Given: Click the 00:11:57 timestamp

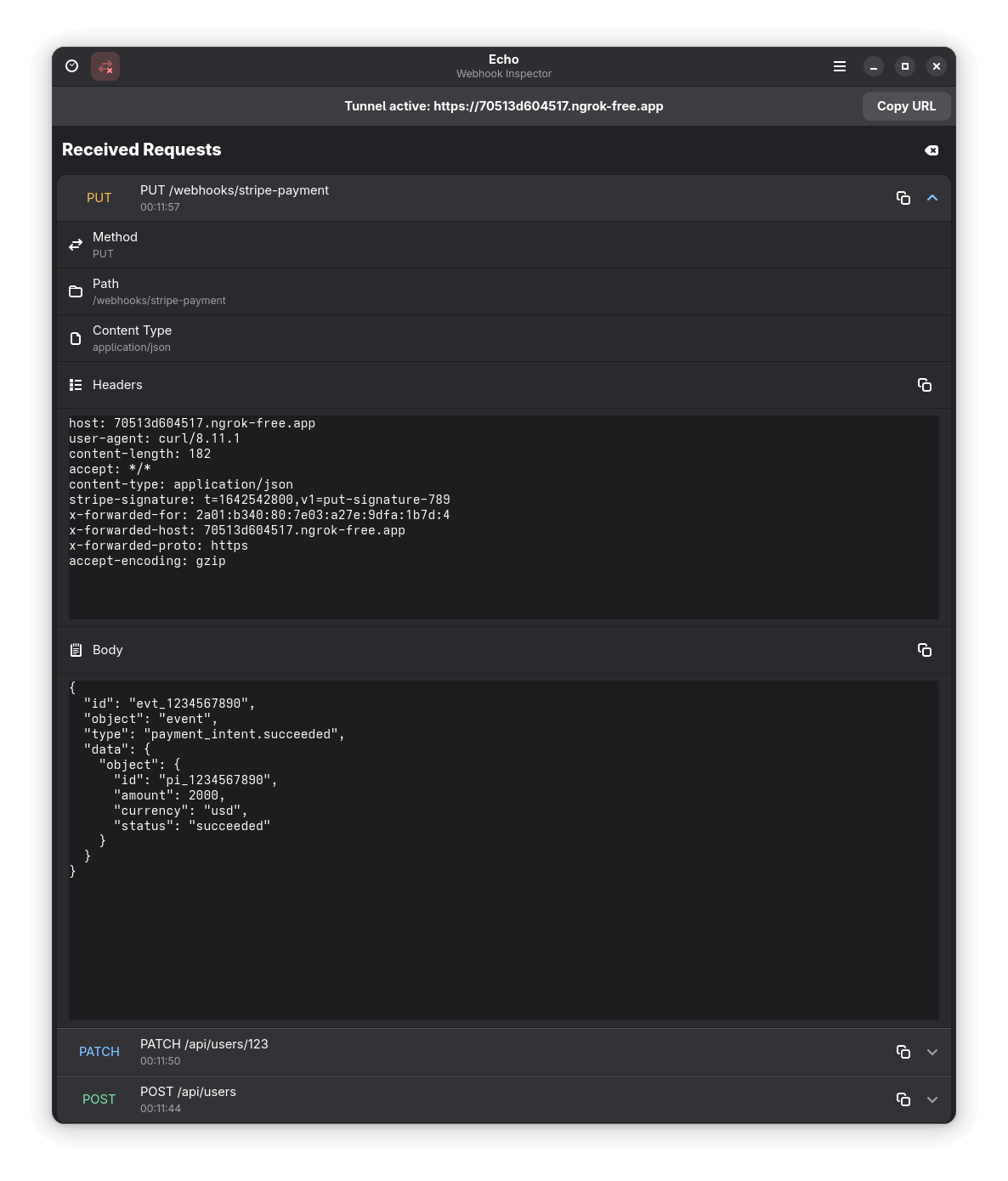Looking at the screenshot, I should click(160, 207).
